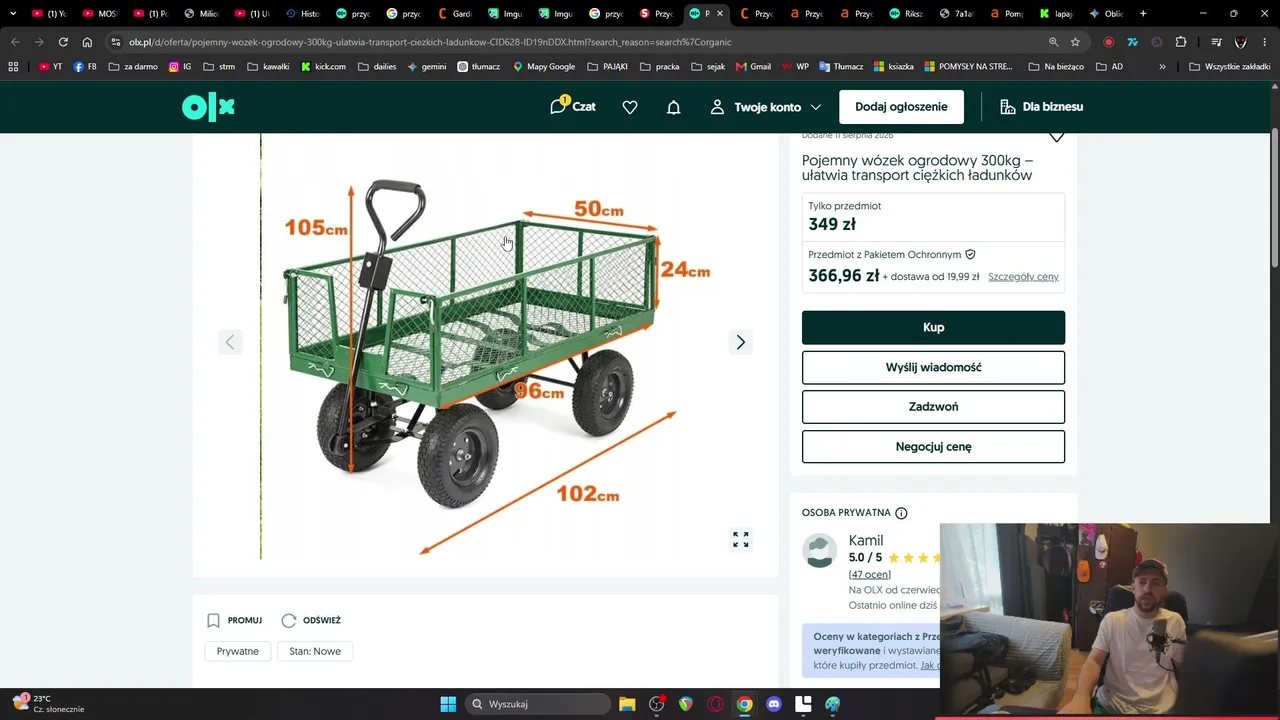Open notifications bell in OLX header
The height and width of the screenshot is (720, 1280).
point(674,107)
